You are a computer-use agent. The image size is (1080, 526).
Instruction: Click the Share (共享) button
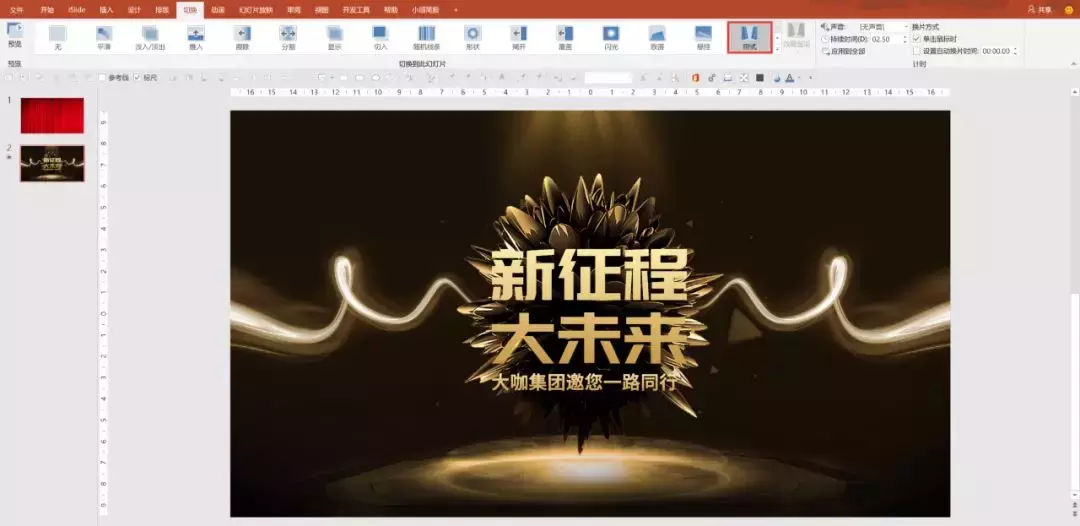(x=1040, y=10)
